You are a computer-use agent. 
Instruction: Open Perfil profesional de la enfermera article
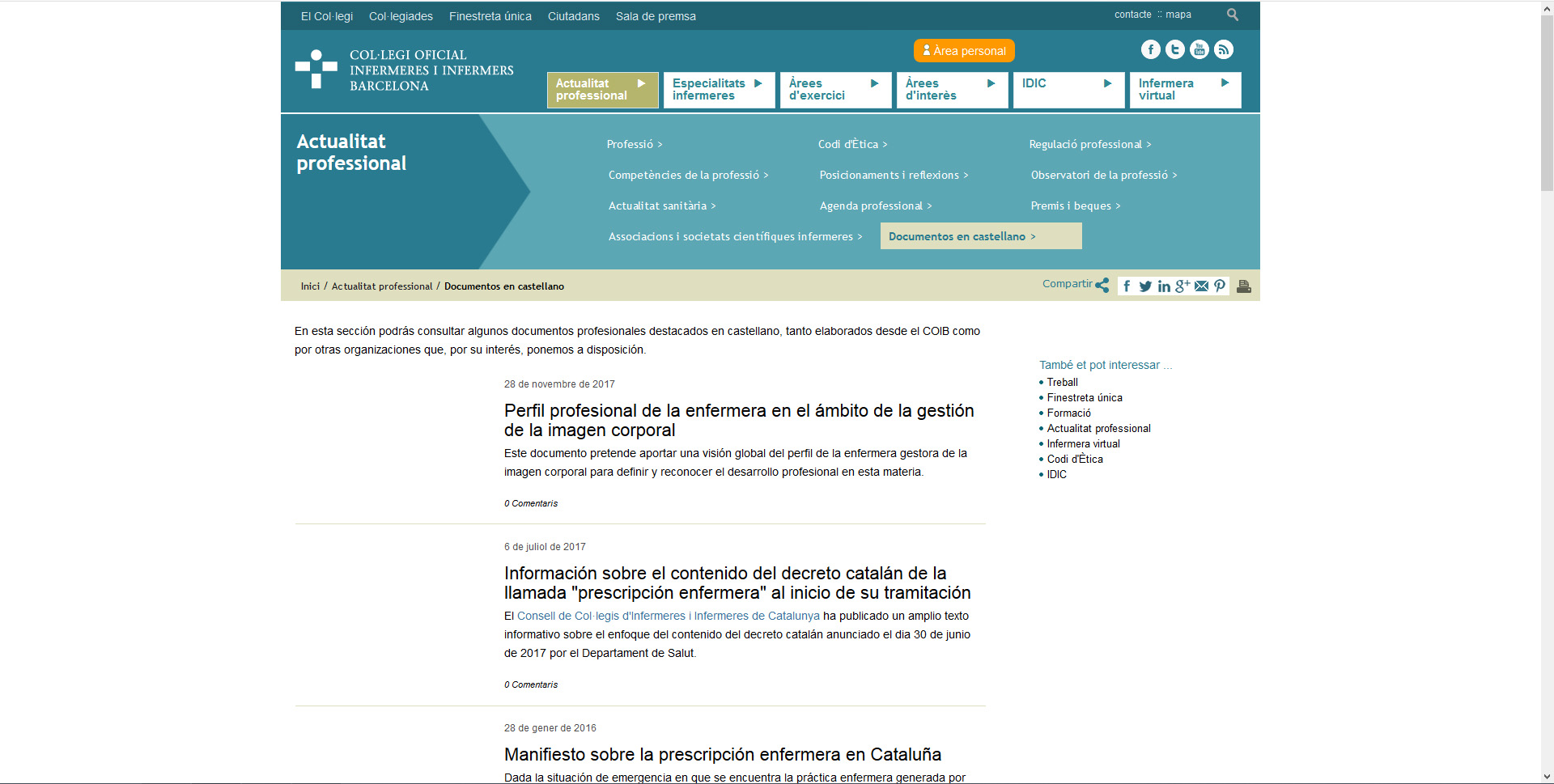coord(738,420)
